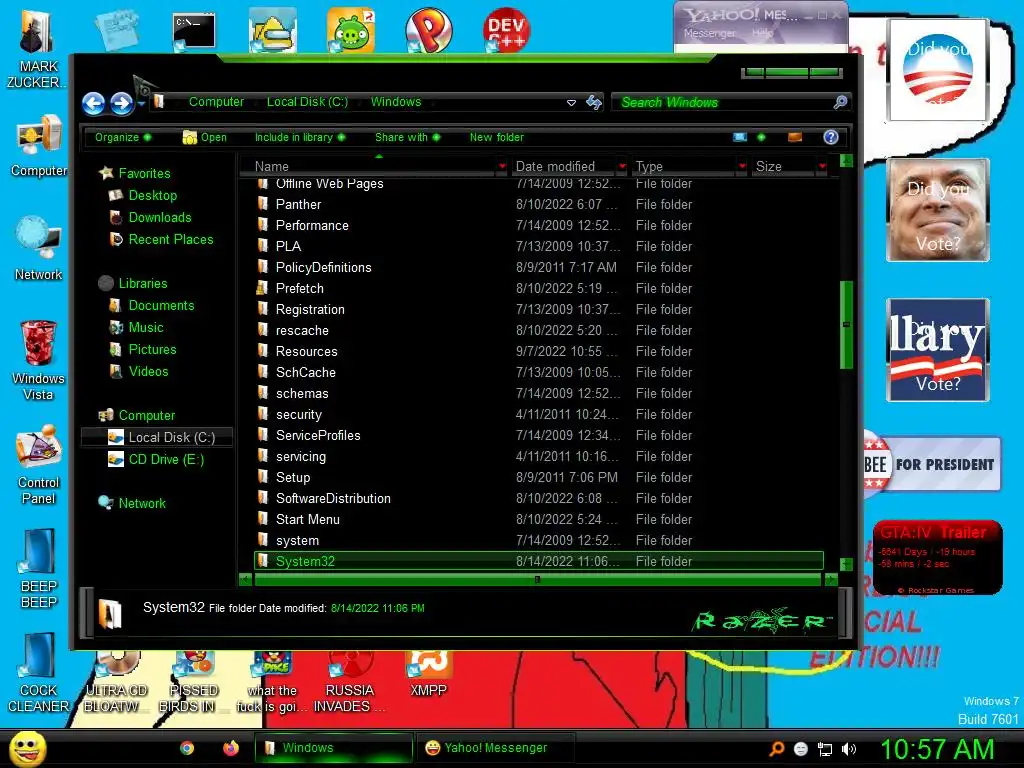This screenshot has height=768, width=1024.
Task: Open the DEV C++ desktop icon
Action: click(x=506, y=30)
